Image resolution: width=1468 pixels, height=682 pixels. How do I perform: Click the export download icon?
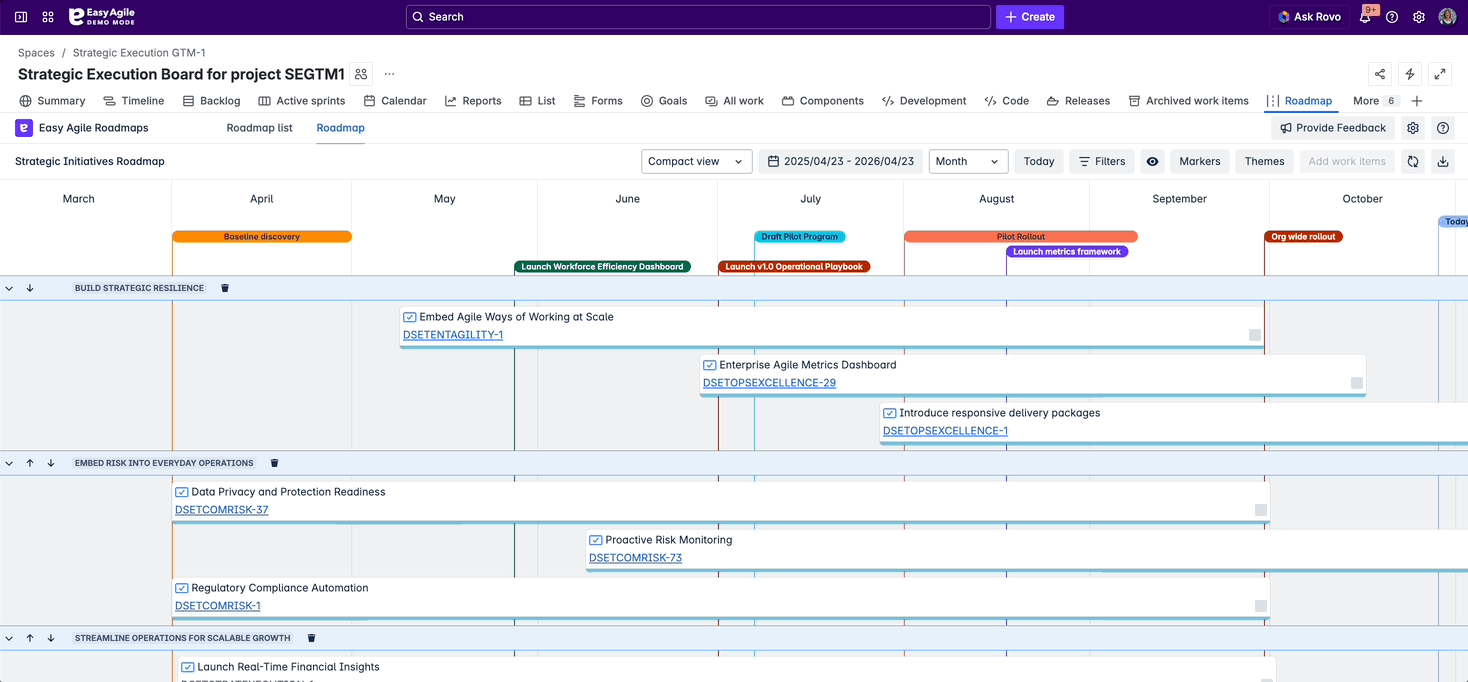tap(1442, 161)
